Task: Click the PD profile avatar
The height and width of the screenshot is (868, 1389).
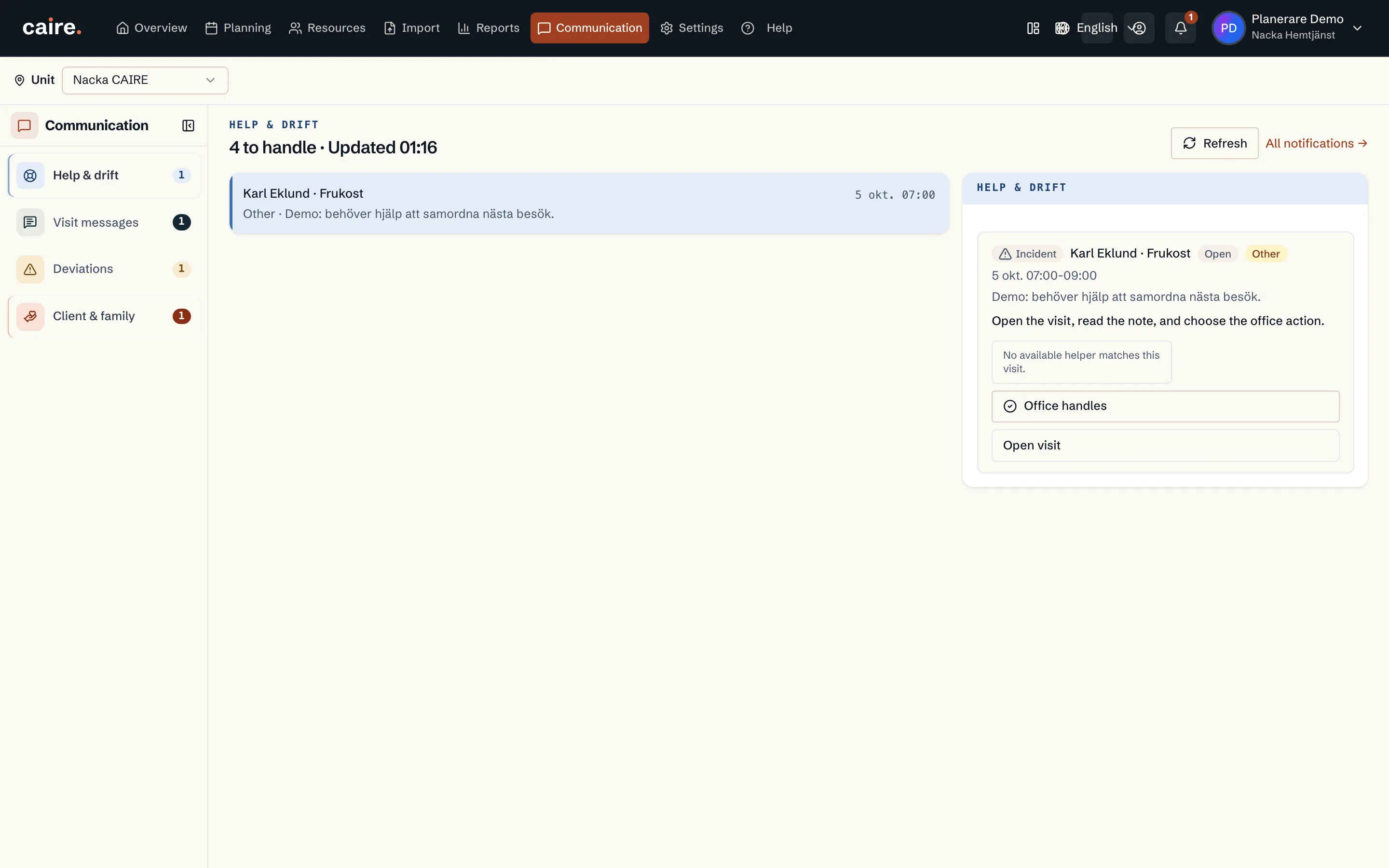Action: (x=1228, y=28)
